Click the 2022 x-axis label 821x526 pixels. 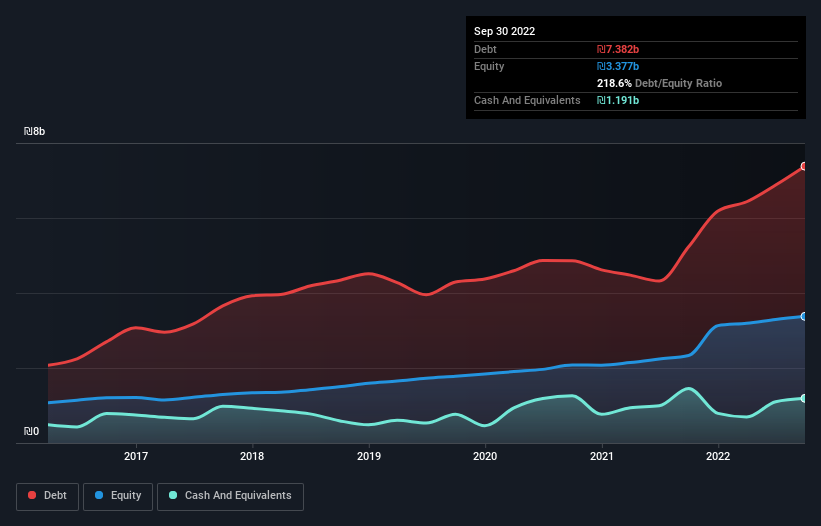point(718,456)
